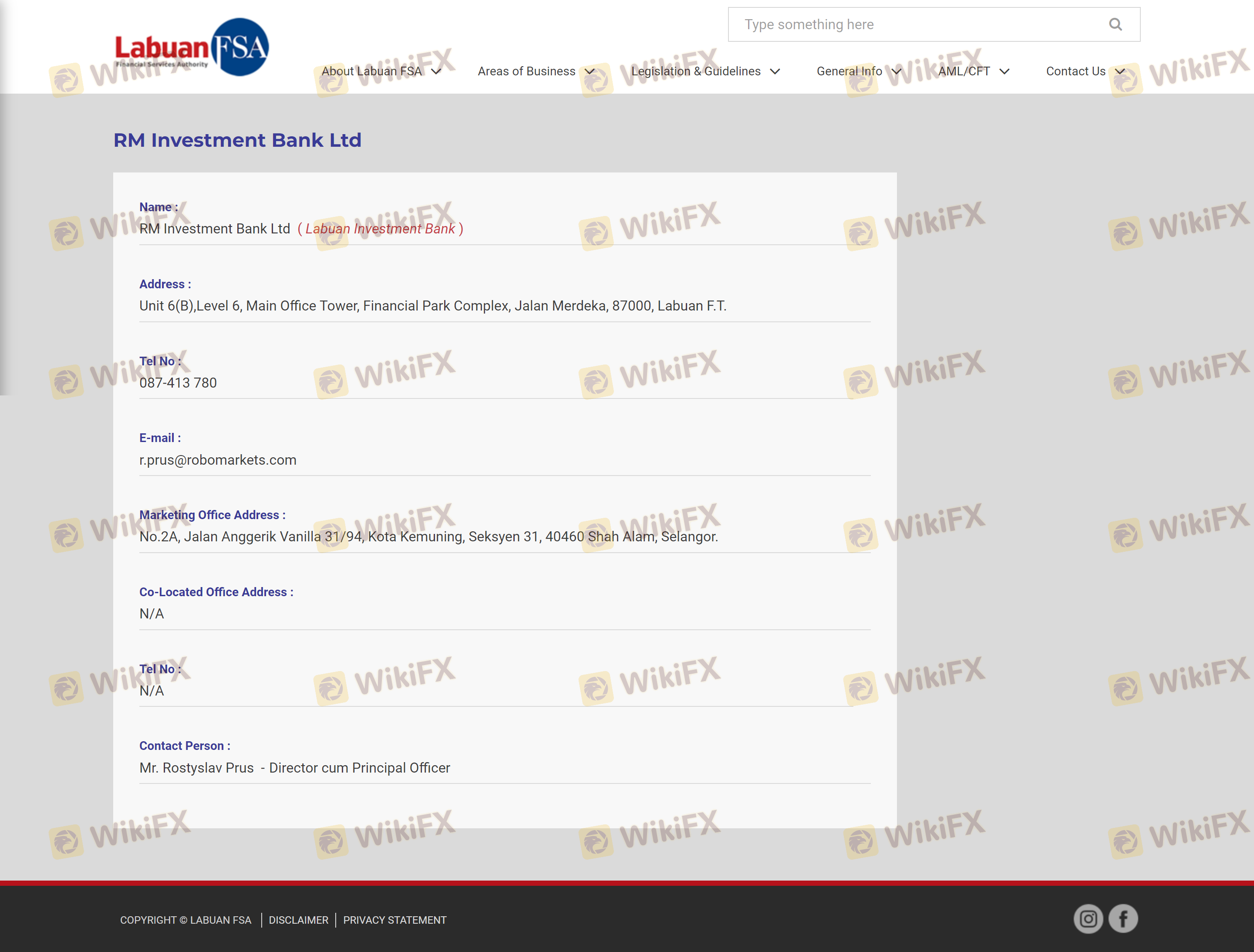Viewport: 1254px width, 952px height.
Task: Click the Copyright © Labuan FSA text
Action: coord(185,920)
